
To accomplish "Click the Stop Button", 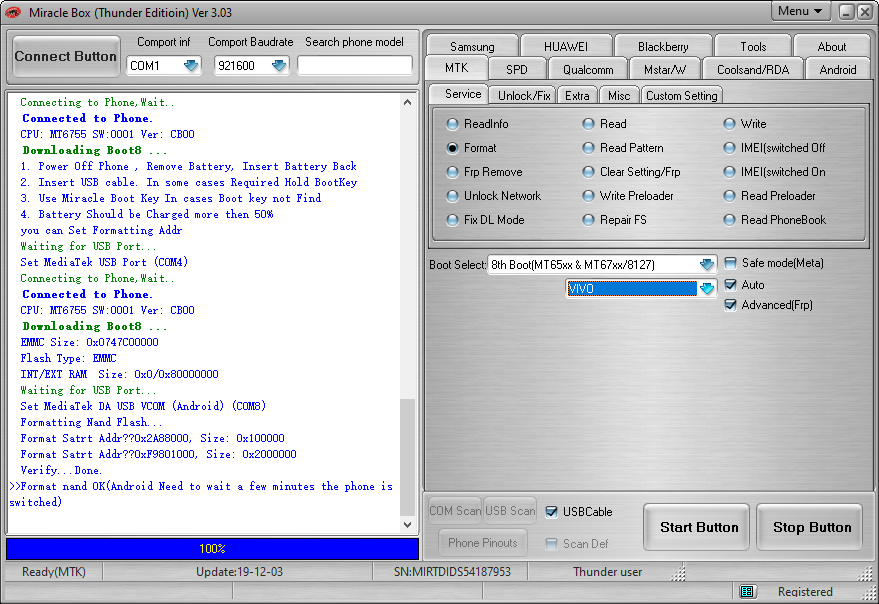I will pyautogui.click(x=811, y=527).
